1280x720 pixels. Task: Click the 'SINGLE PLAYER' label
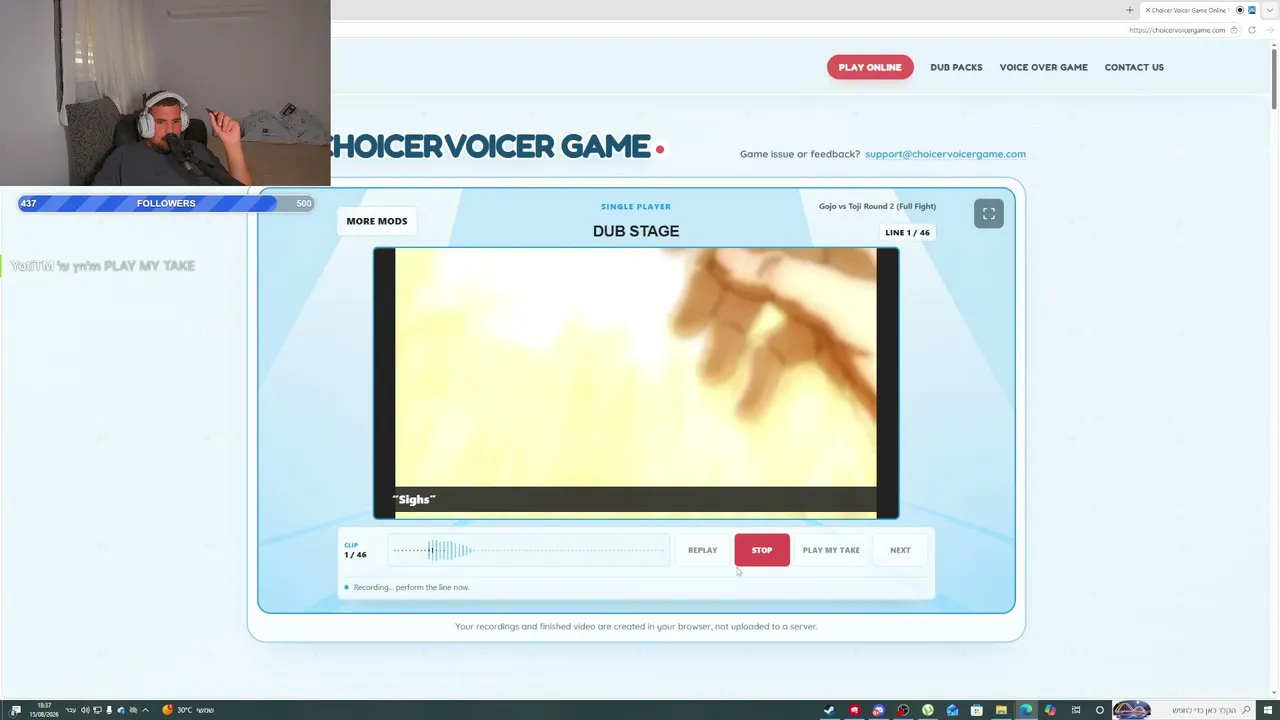636,207
